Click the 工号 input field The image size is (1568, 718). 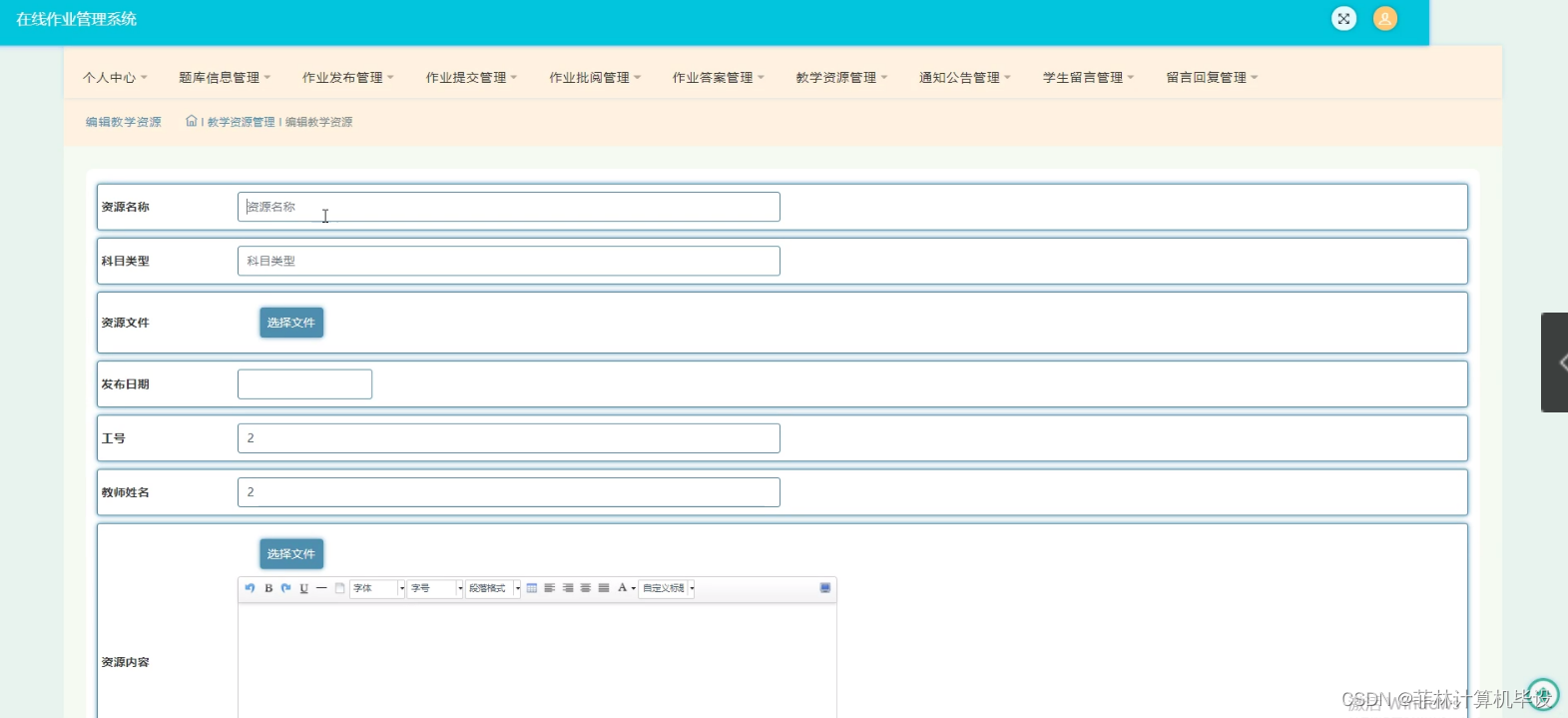509,438
